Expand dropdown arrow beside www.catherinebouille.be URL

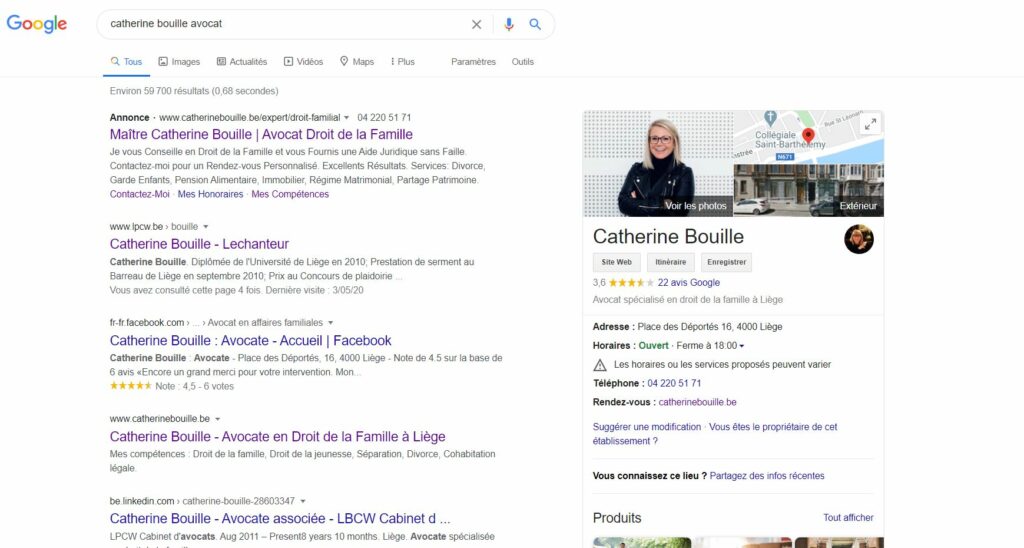[x=217, y=419]
